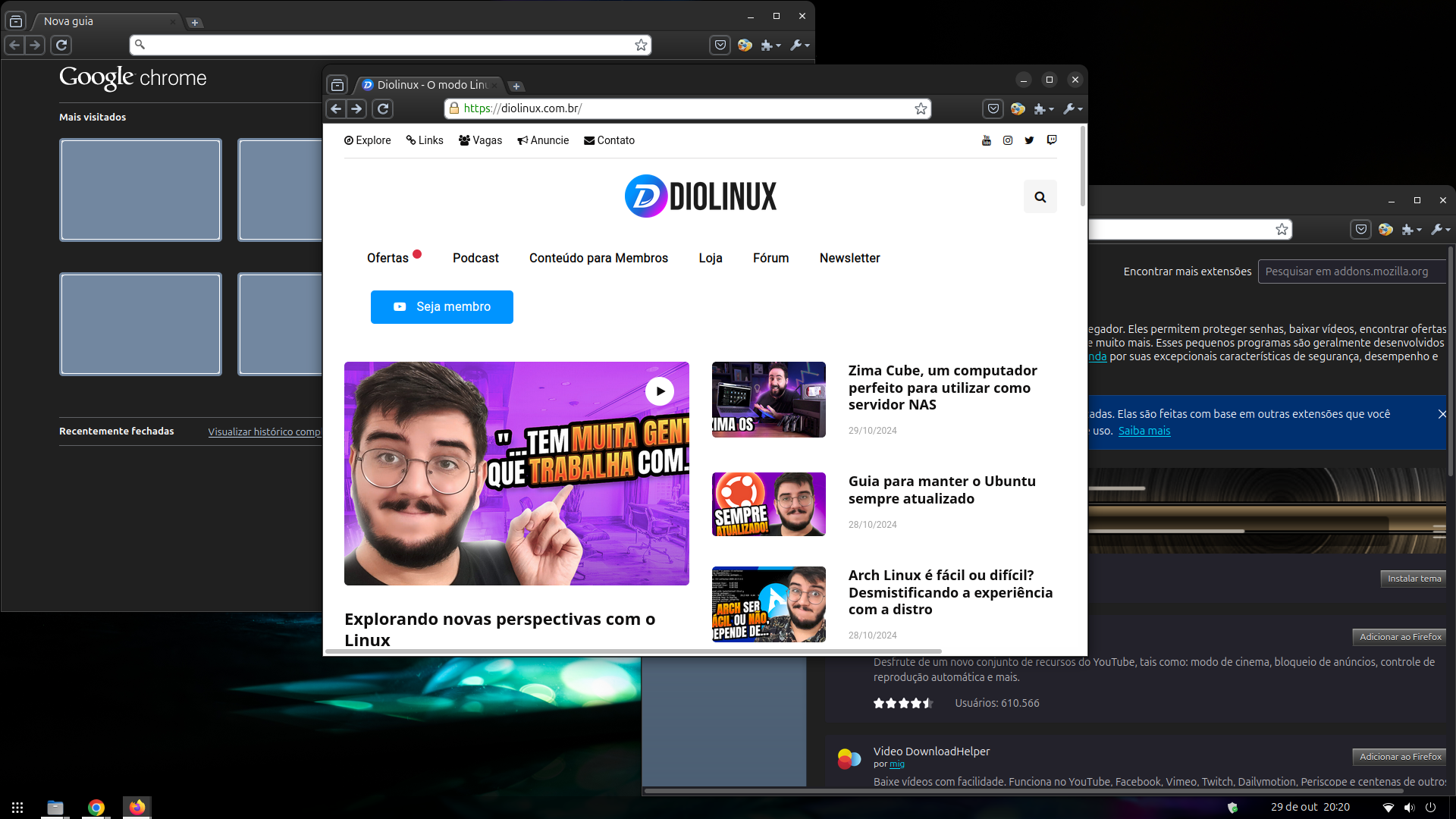Open file manager from taskbar
1456x819 pixels.
55,808
